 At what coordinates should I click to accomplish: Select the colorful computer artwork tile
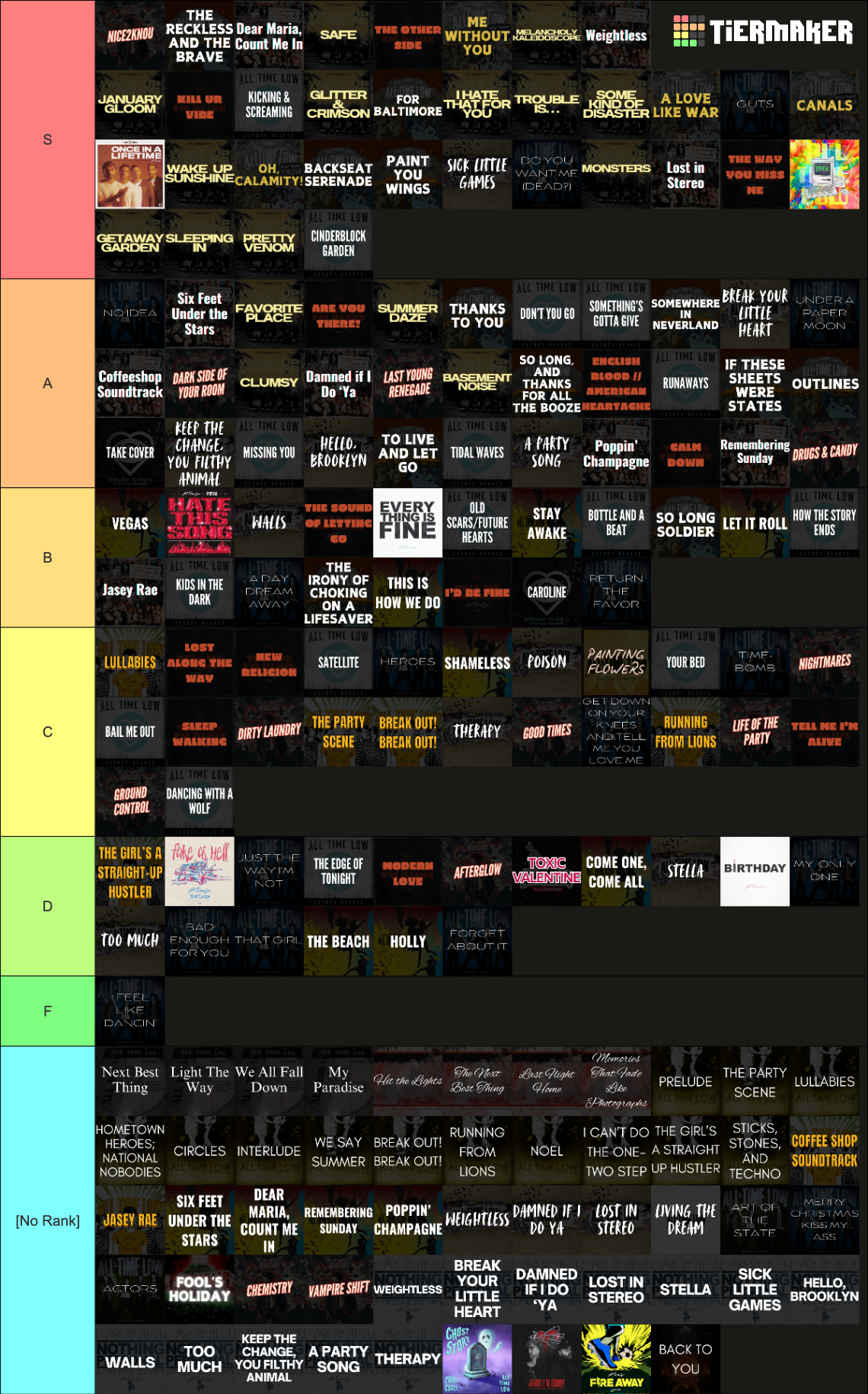[x=825, y=174]
